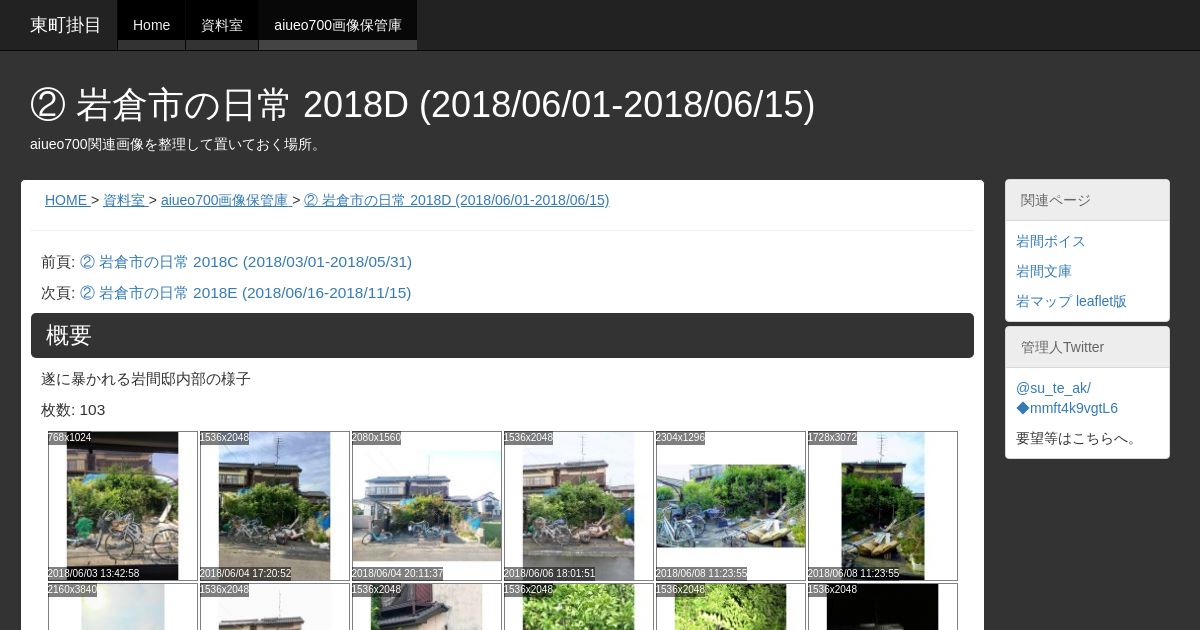This screenshot has width=1200, height=630.
Task: Open 岩間ボイス related page
Action: pos(1051,241)
